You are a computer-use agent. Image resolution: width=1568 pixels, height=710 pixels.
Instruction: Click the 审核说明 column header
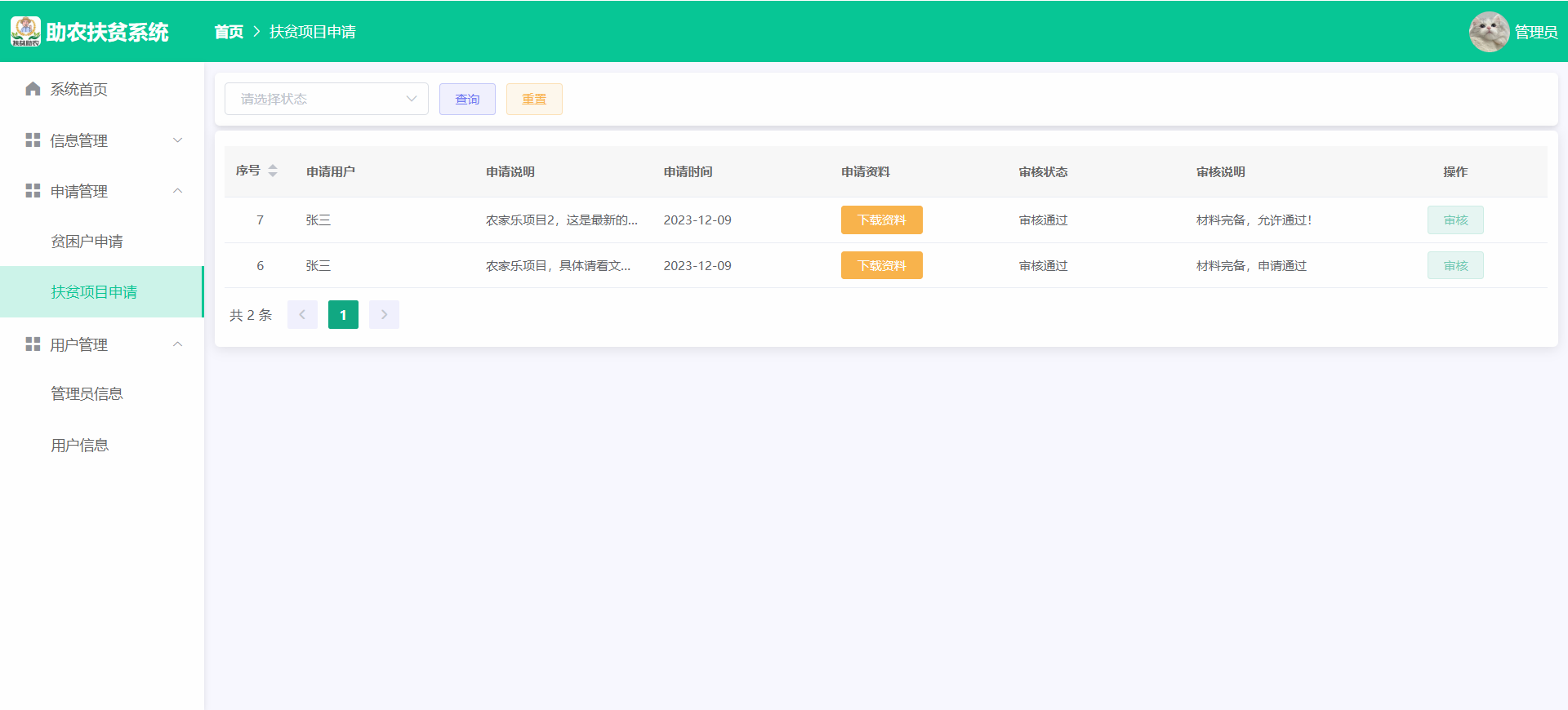pos(1221,171)
